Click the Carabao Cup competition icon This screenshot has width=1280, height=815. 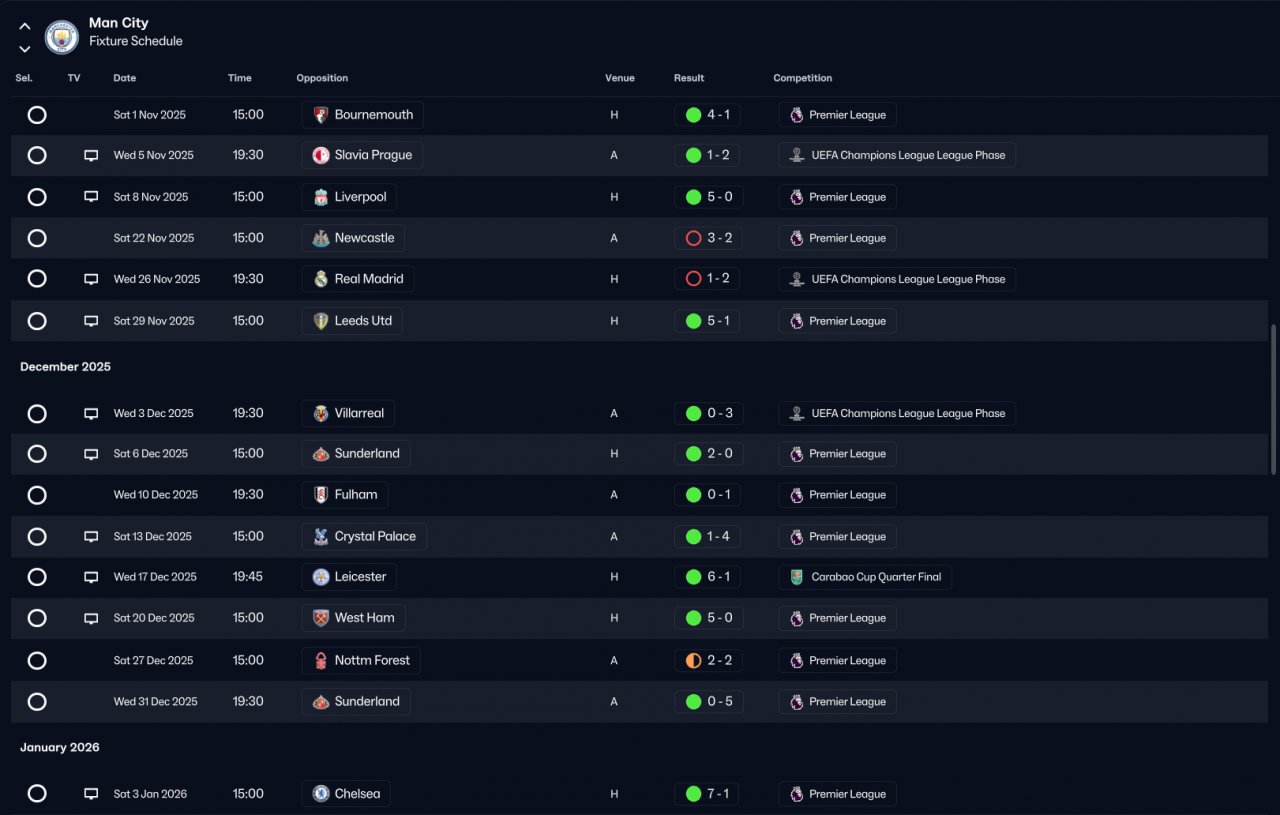coord(797,577)
